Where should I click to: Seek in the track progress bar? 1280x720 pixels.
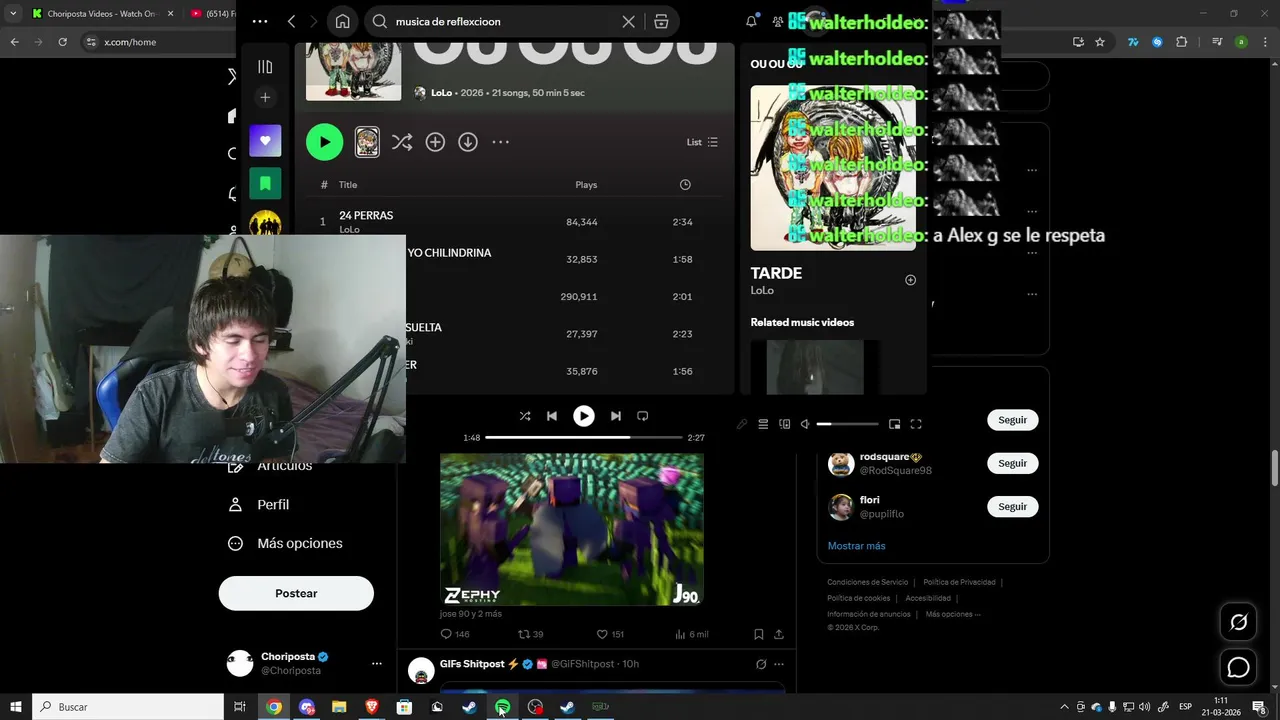[583, 437]
